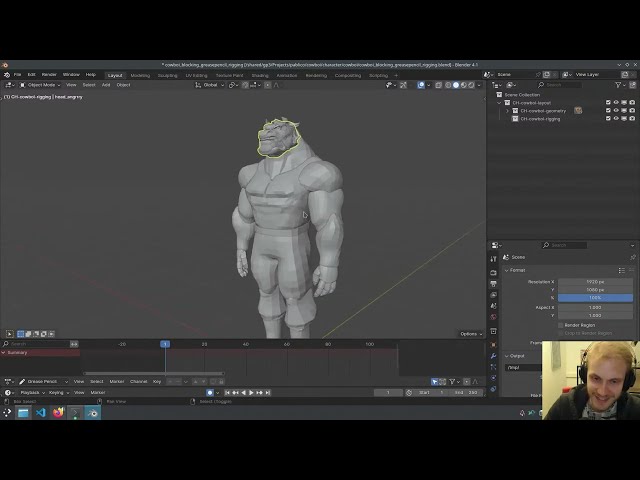Open the Blender logo menu
The image size is (640, 480).
(x=7, y=75)
